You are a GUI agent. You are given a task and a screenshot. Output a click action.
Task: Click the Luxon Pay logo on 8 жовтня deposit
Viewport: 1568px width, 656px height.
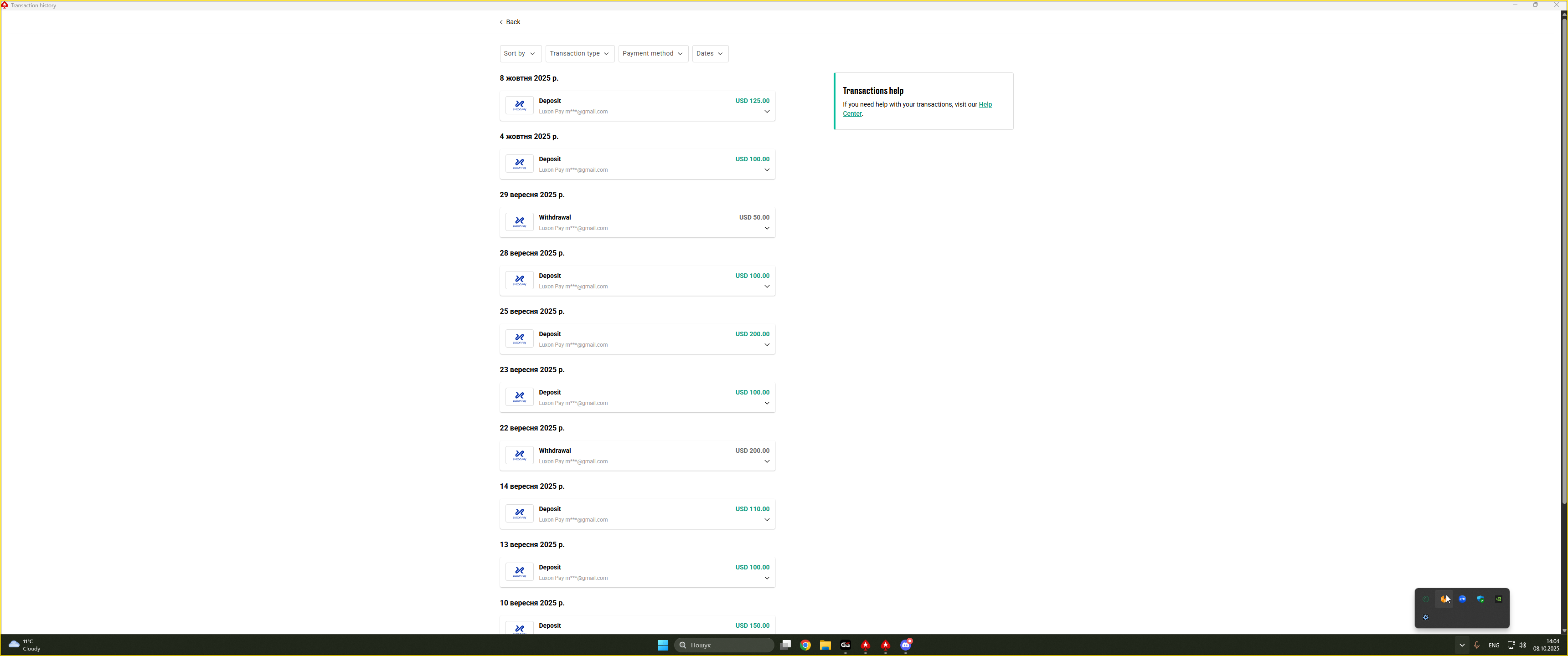click(519, 105)
